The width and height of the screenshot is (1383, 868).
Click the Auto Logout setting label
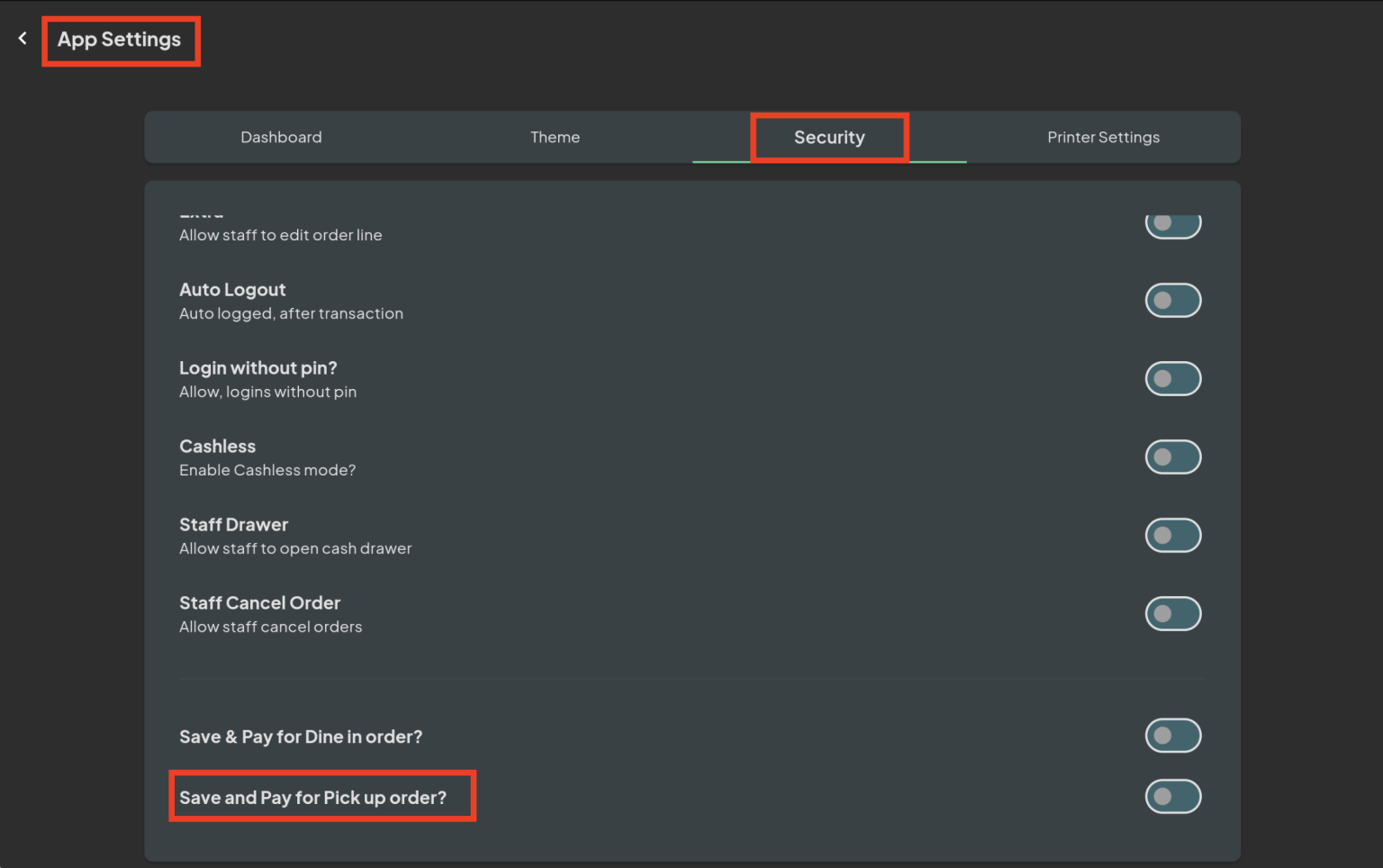point(232,290)
